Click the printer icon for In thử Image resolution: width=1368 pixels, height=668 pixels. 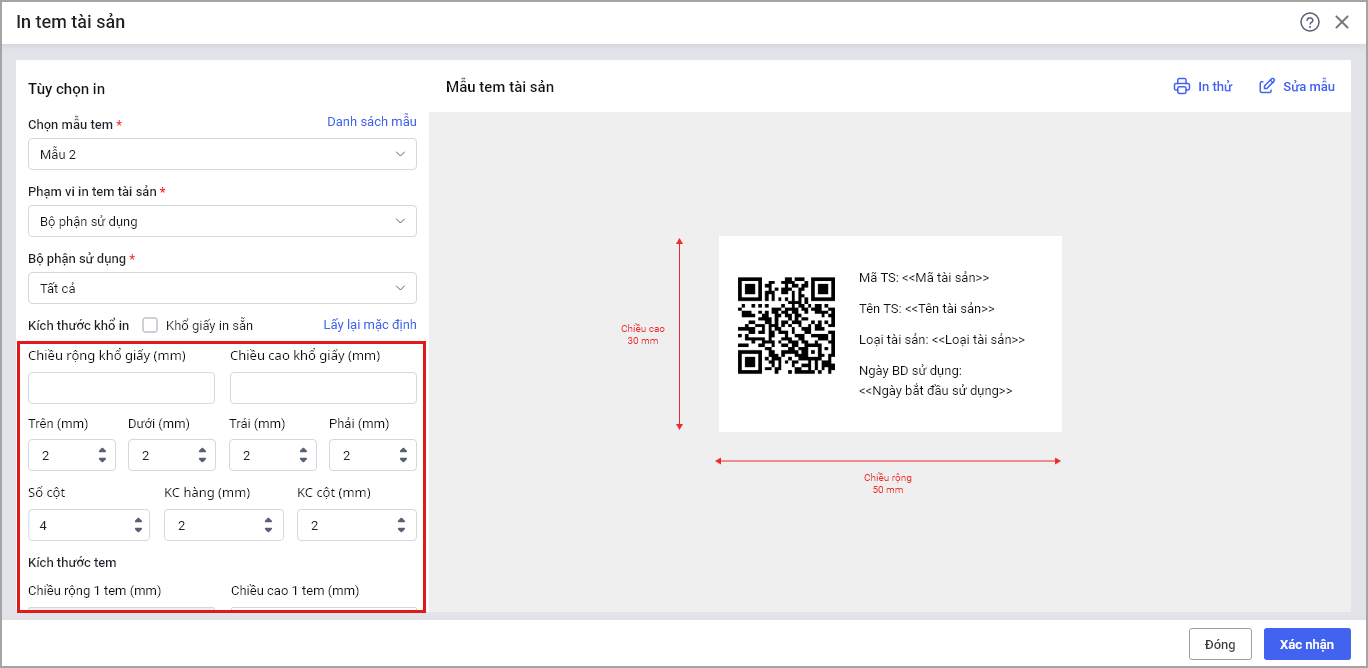pyautogui.click(x=1182, y=86)
